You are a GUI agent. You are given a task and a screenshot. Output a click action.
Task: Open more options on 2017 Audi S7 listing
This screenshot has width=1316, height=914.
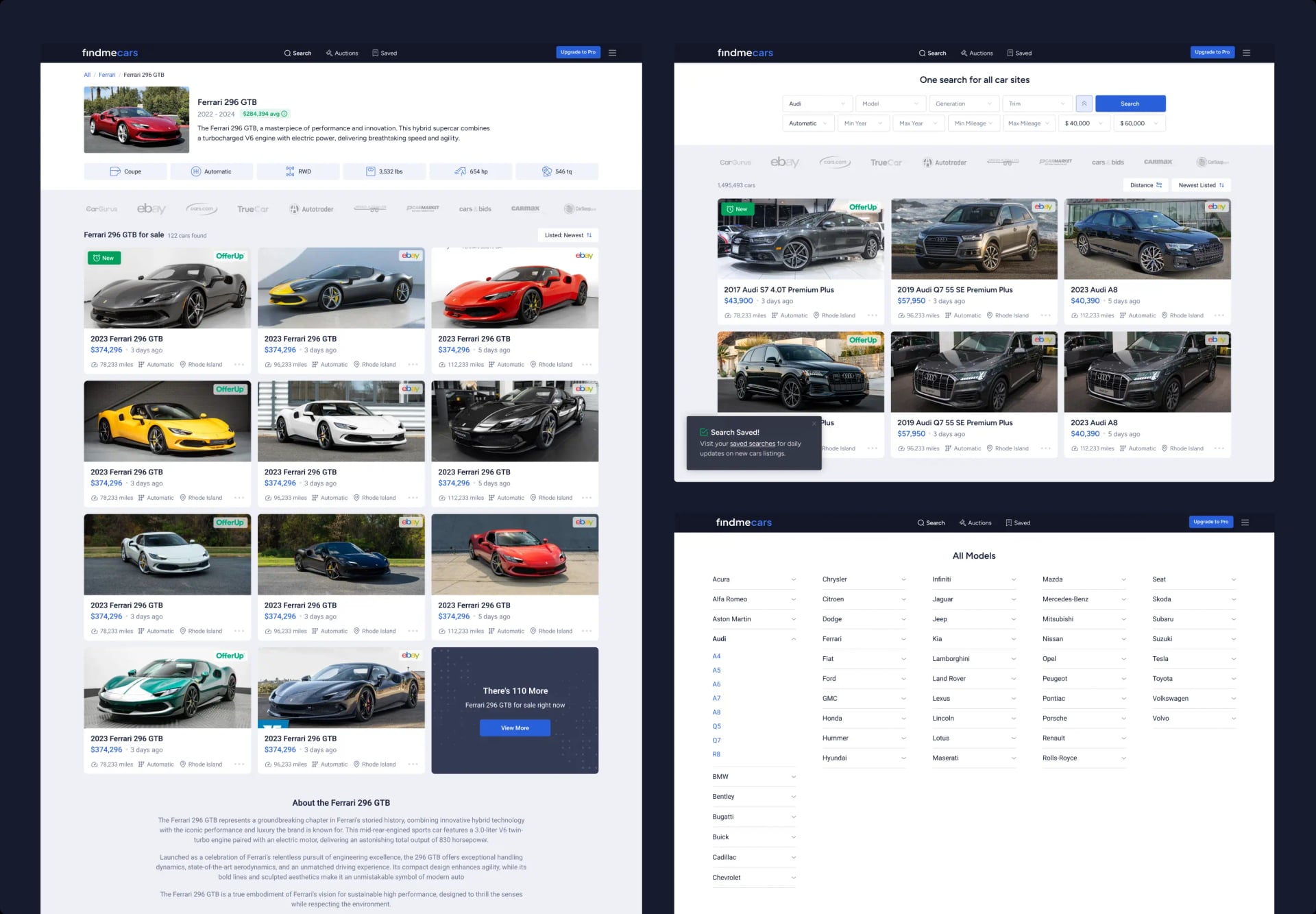pos(872,315)
